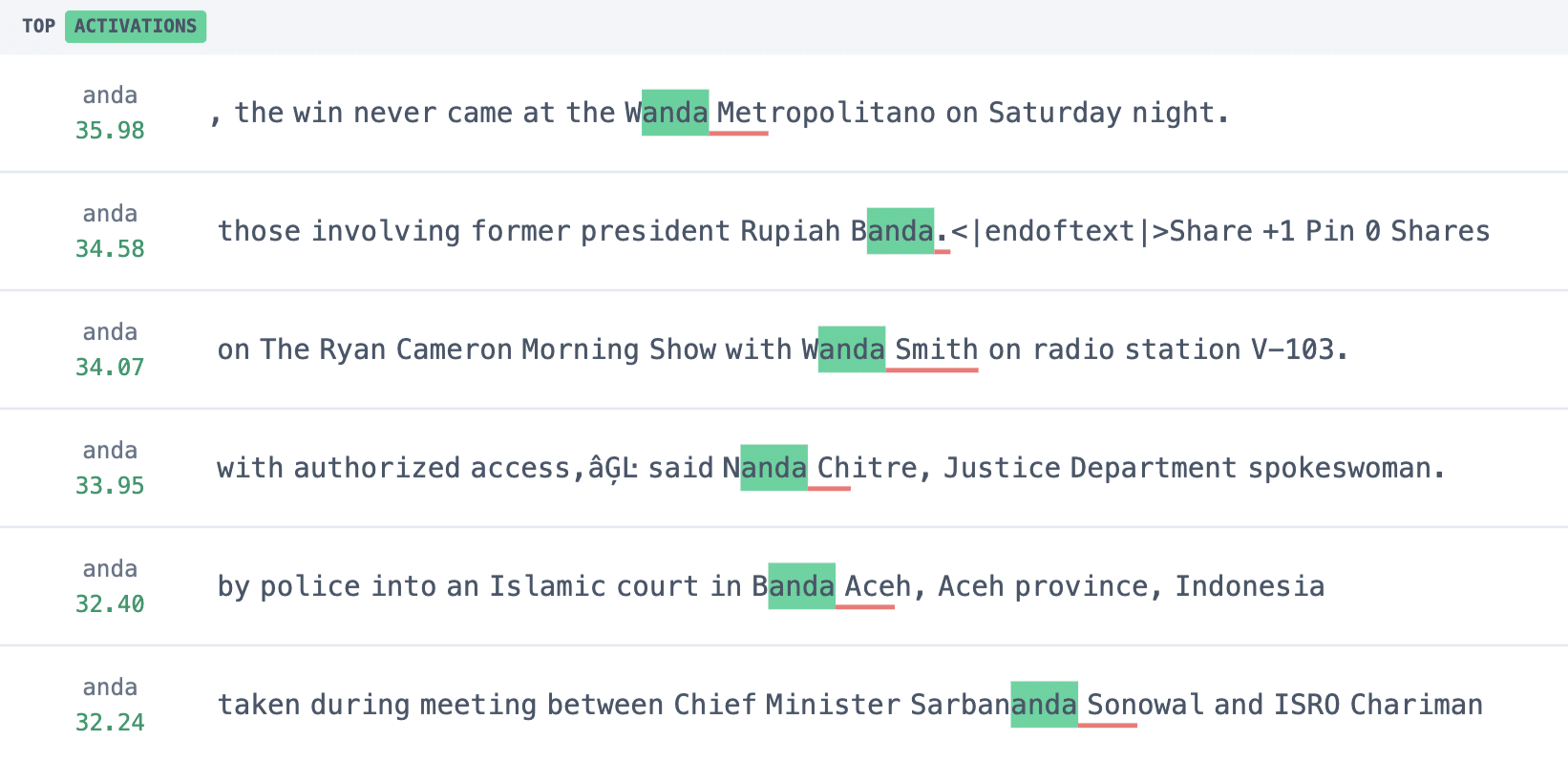The height and width of the screenshot is (762, 1568).
Task: Click highlighted token in Sarbananda
Action: coord(1045,705)
